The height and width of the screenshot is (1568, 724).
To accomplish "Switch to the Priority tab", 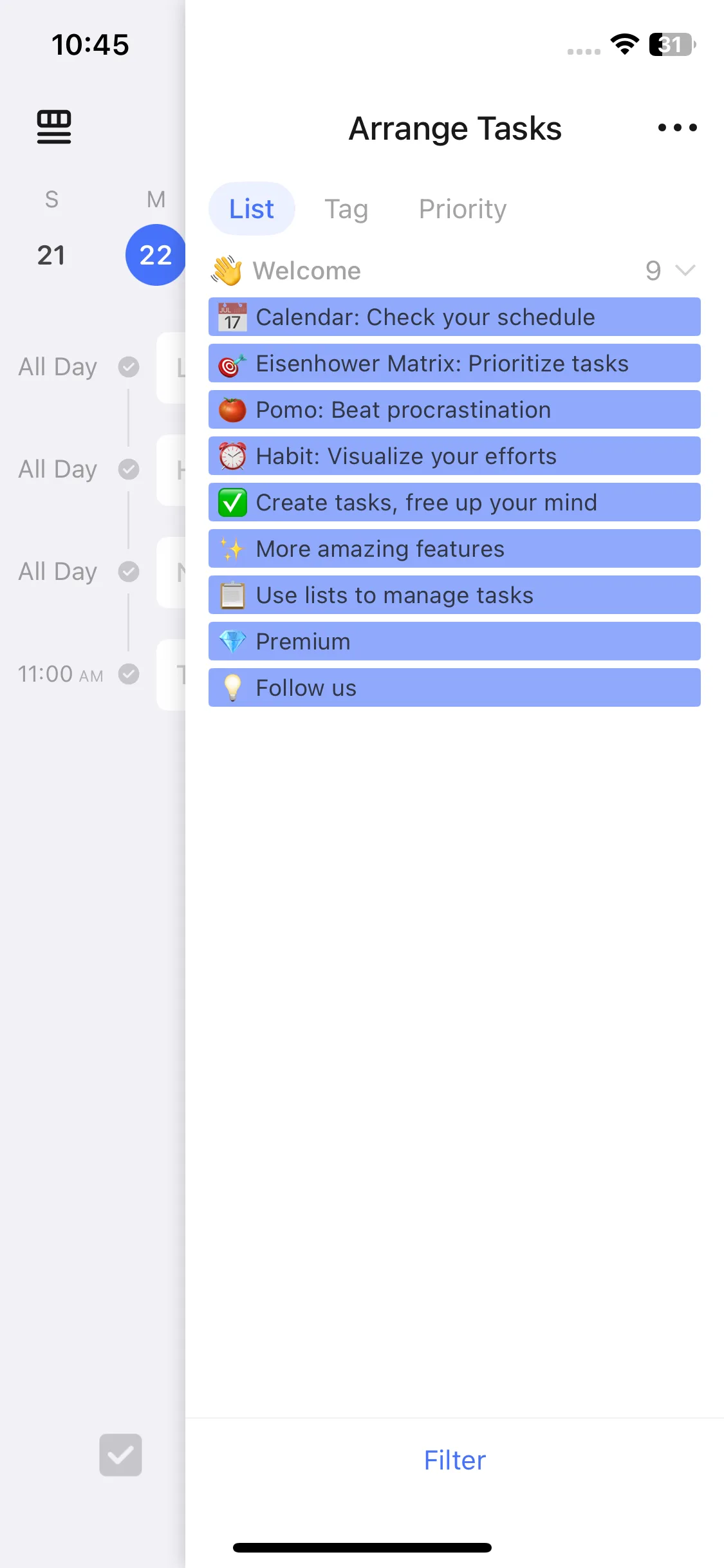I will 463,209.
